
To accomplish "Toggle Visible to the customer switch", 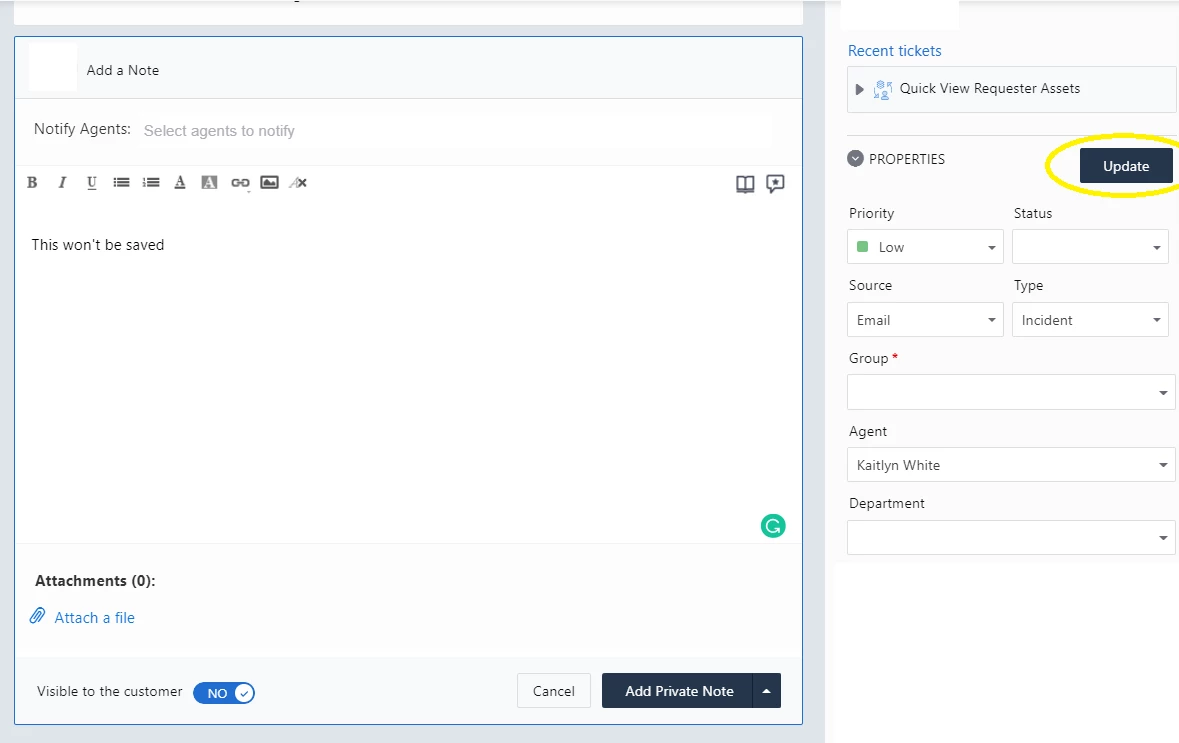I will (x=224, y=693).
